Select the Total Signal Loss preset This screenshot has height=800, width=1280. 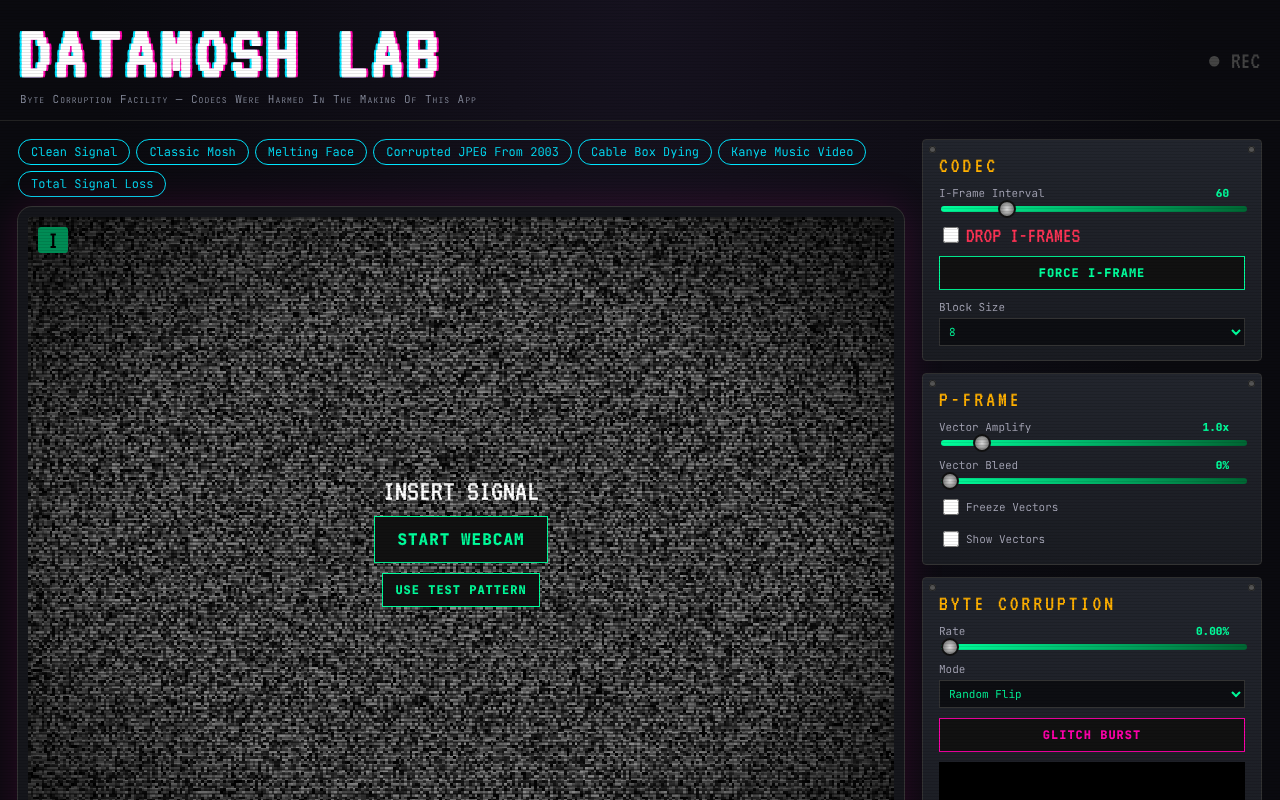click(92, 184)
